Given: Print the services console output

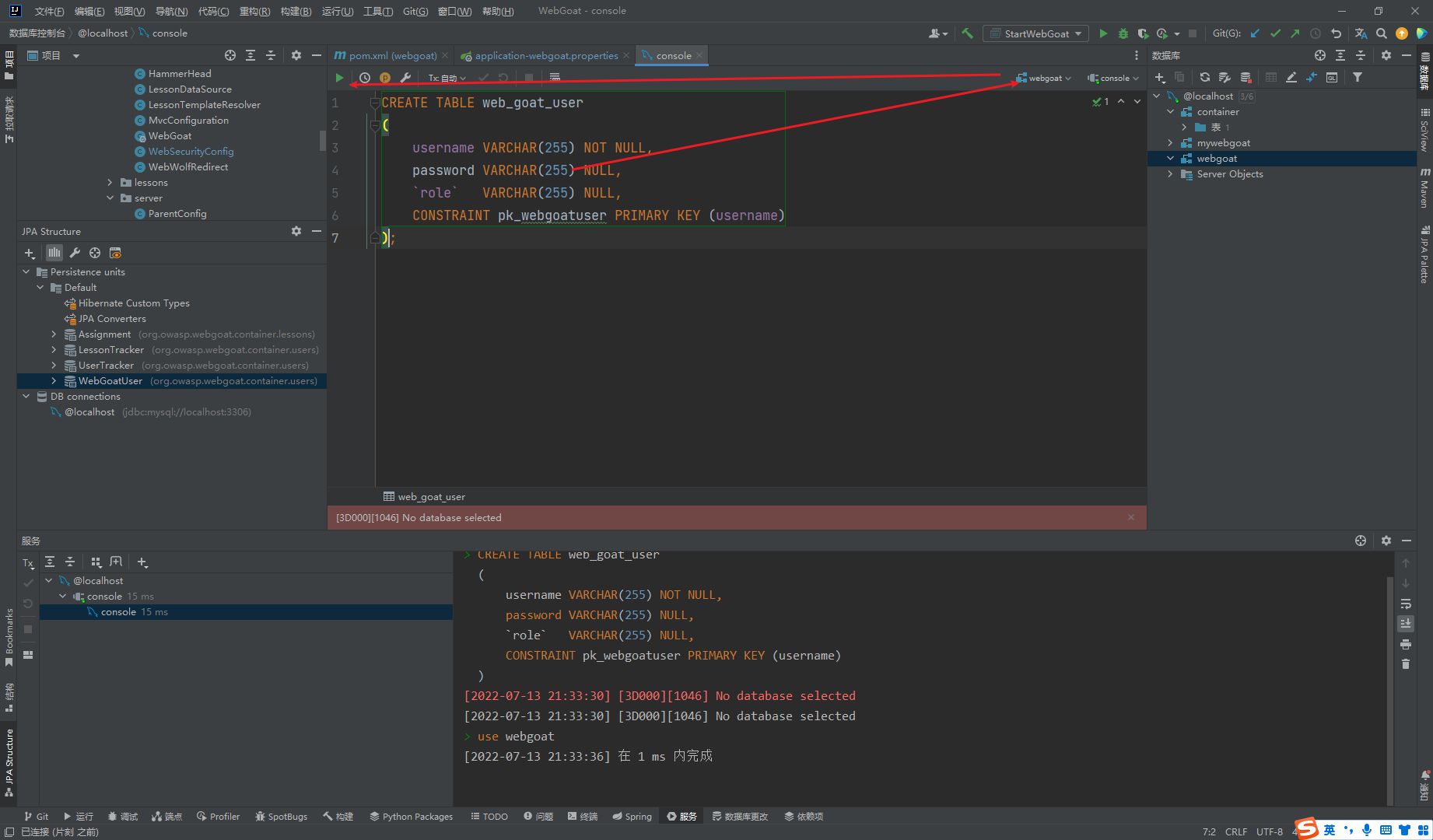Looking at the screenshot, I should click(x=1406, y=644).
